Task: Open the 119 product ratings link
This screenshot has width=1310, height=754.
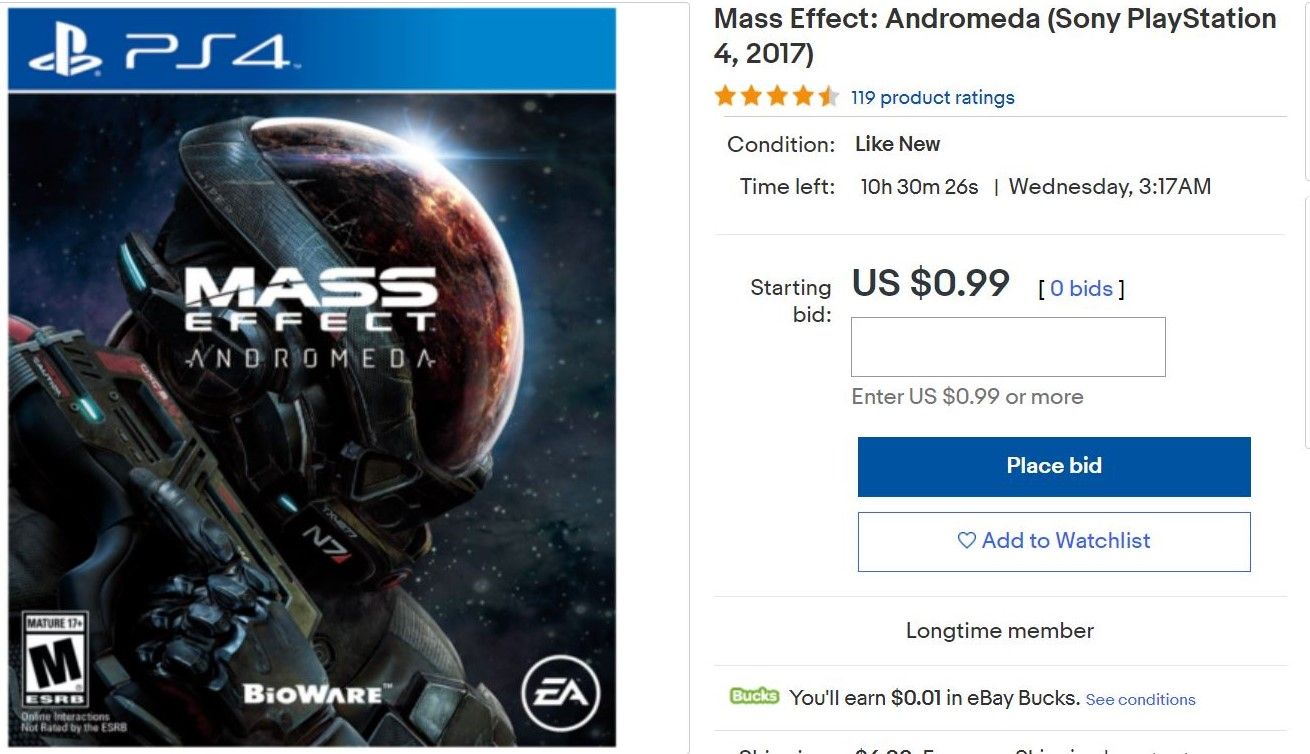Action: click(x=932, y=97)
